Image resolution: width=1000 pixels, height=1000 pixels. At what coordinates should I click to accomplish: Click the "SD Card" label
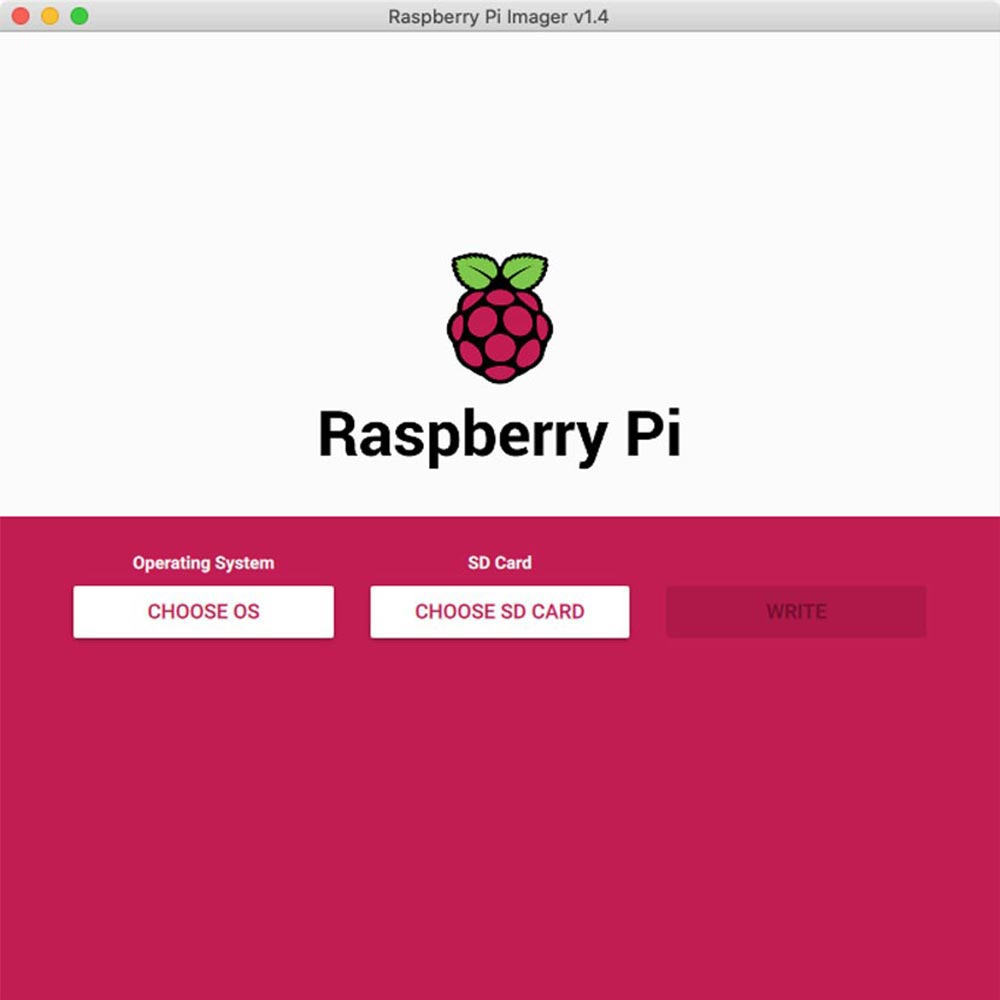coord(499,562)
